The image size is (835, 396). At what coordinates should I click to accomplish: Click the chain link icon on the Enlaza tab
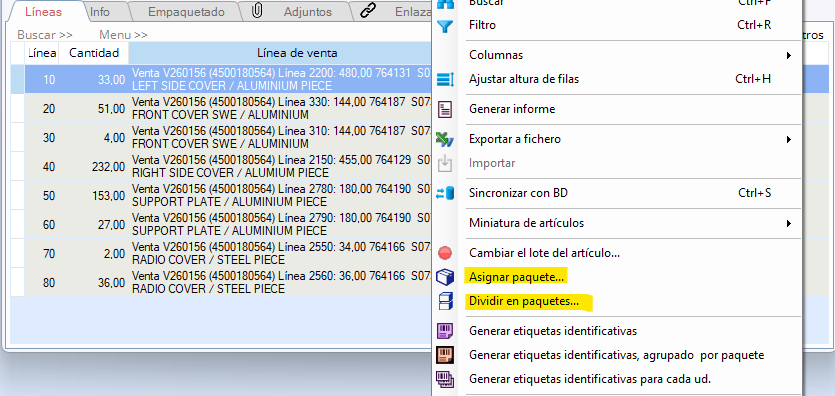368,11
